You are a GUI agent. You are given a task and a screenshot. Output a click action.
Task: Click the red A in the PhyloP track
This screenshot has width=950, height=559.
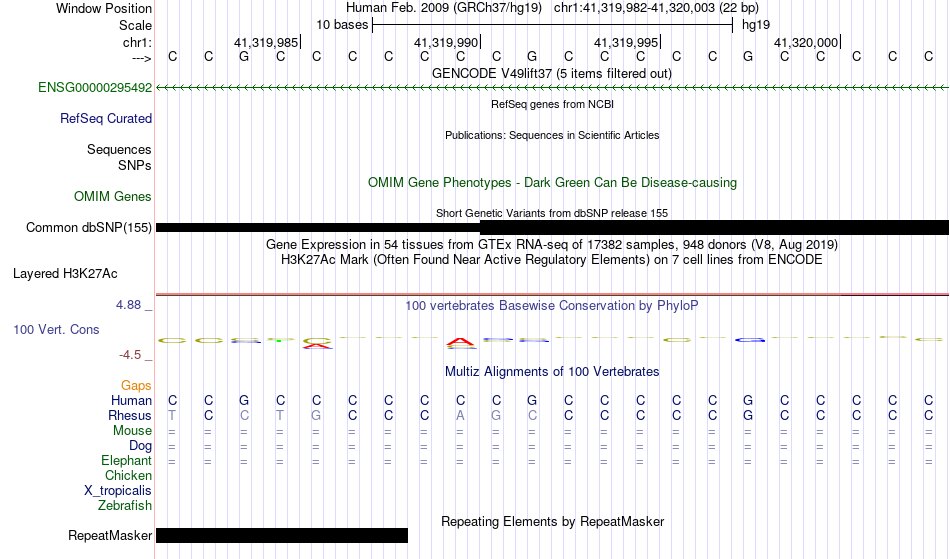[460, 343]
